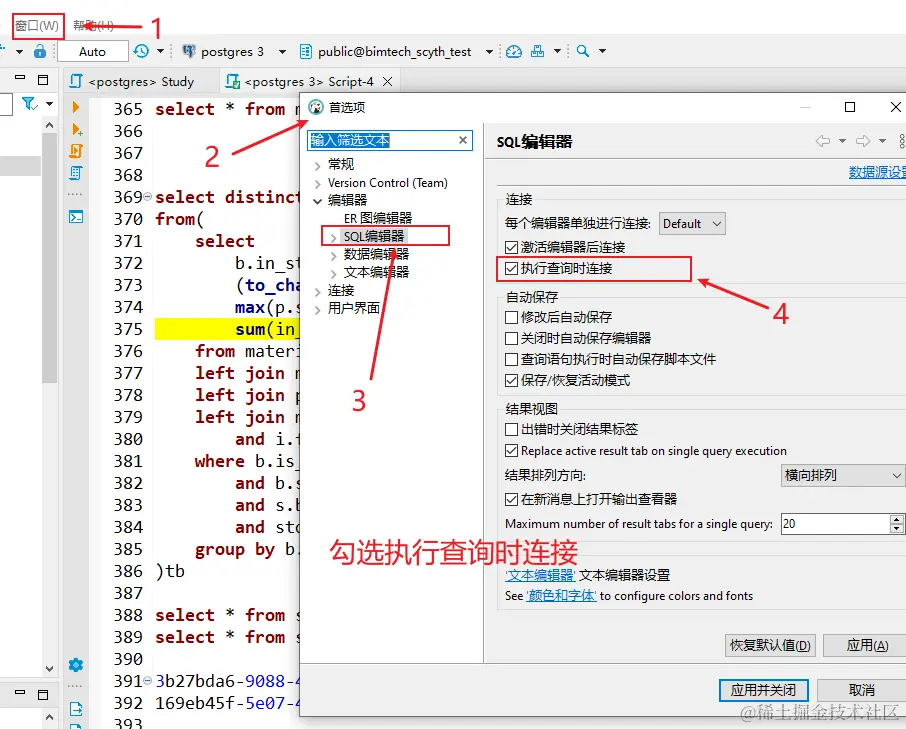Clear the preferences filter text
The width and height of the screenshot is (906, 729).
[463, 140]
